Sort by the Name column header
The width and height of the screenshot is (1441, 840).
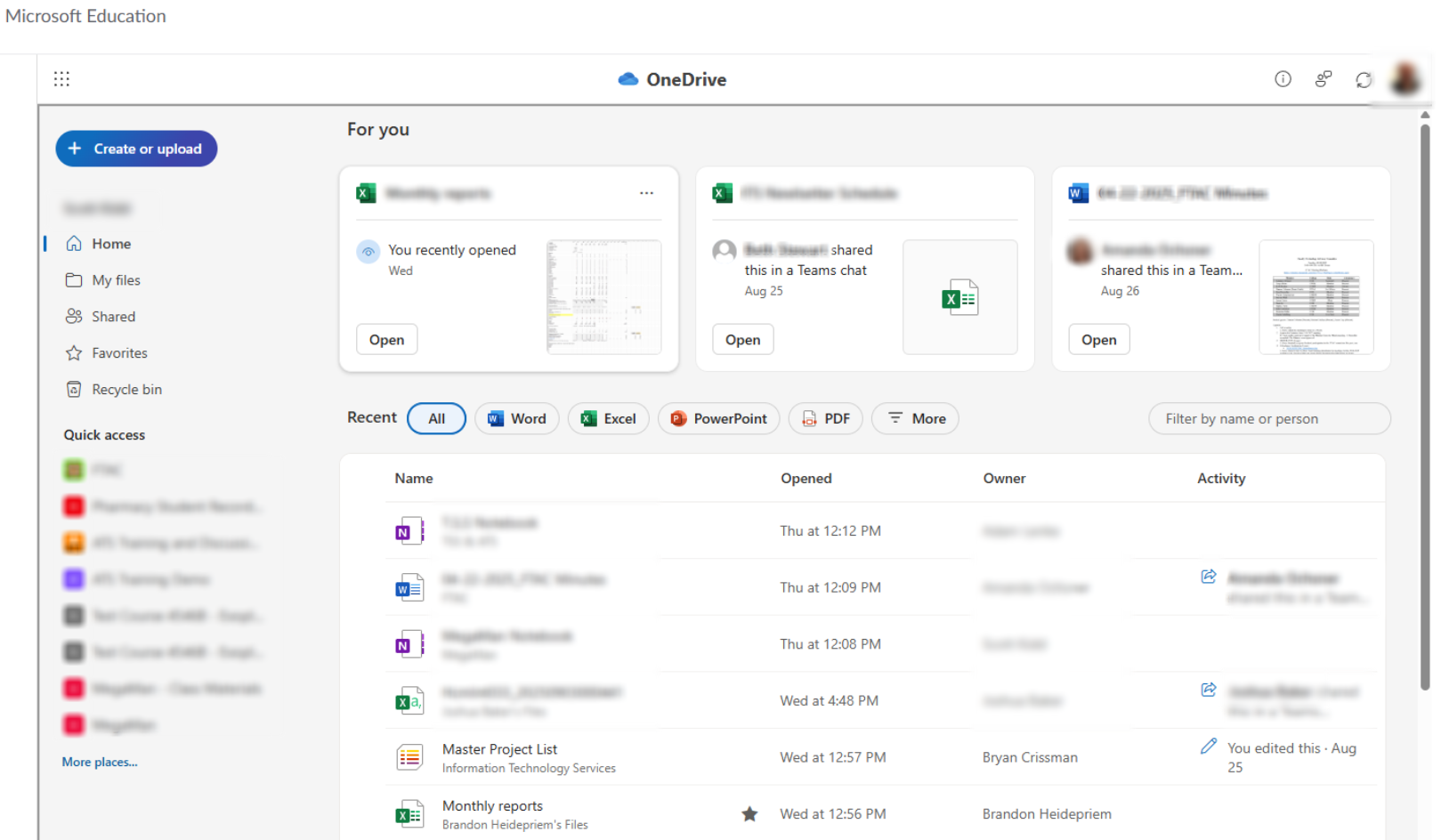coord(414,479)
